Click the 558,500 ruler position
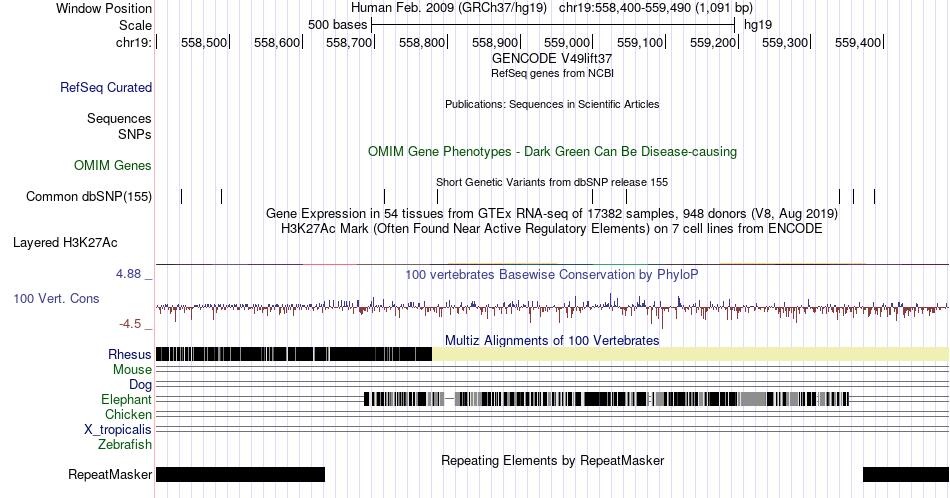This screenshot has width=950, height=498. (x=204, y=42)
